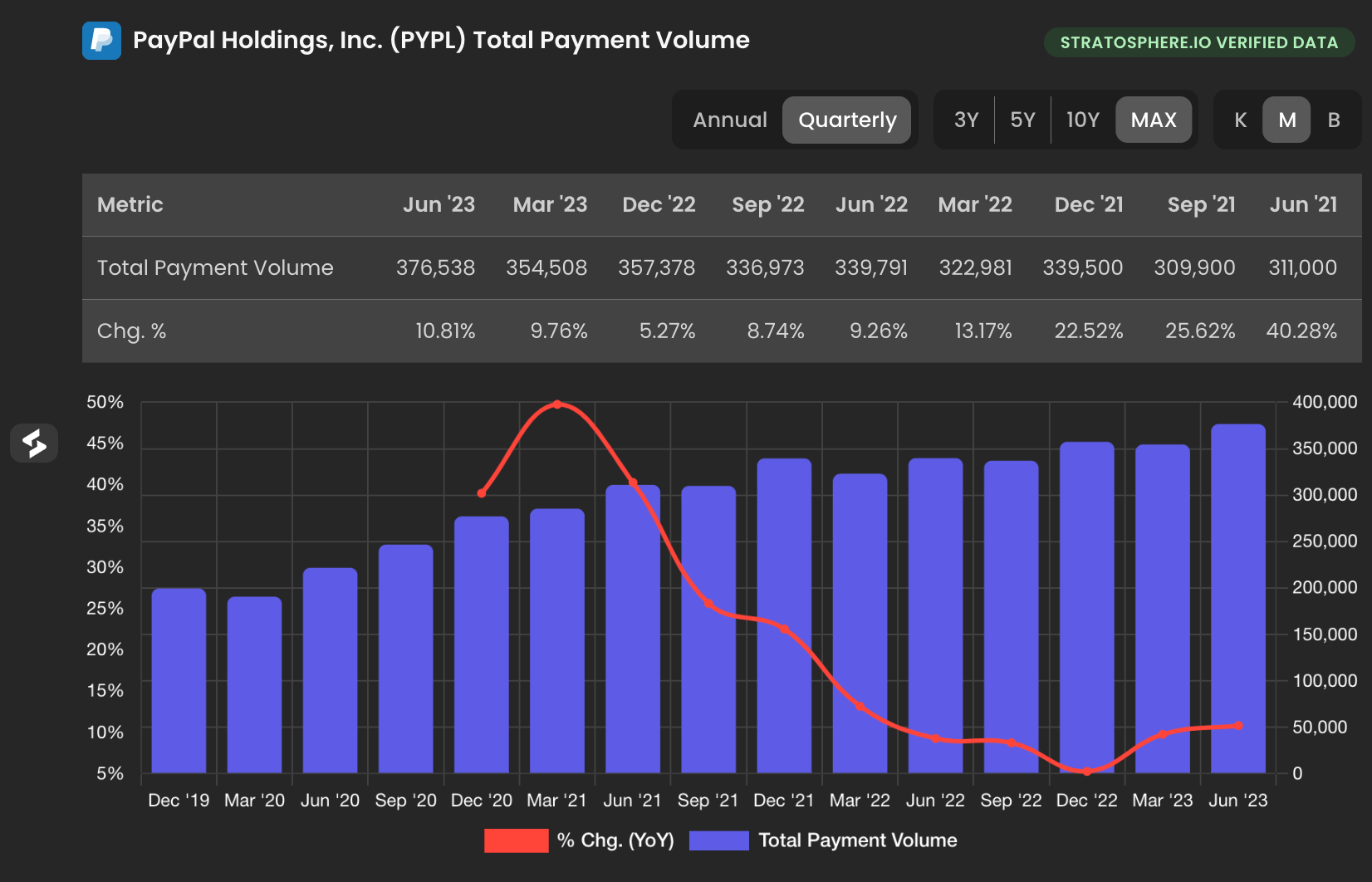
Task: Toggle the M unit selection
Action: pyautogui.click(x=1286, y=120)
